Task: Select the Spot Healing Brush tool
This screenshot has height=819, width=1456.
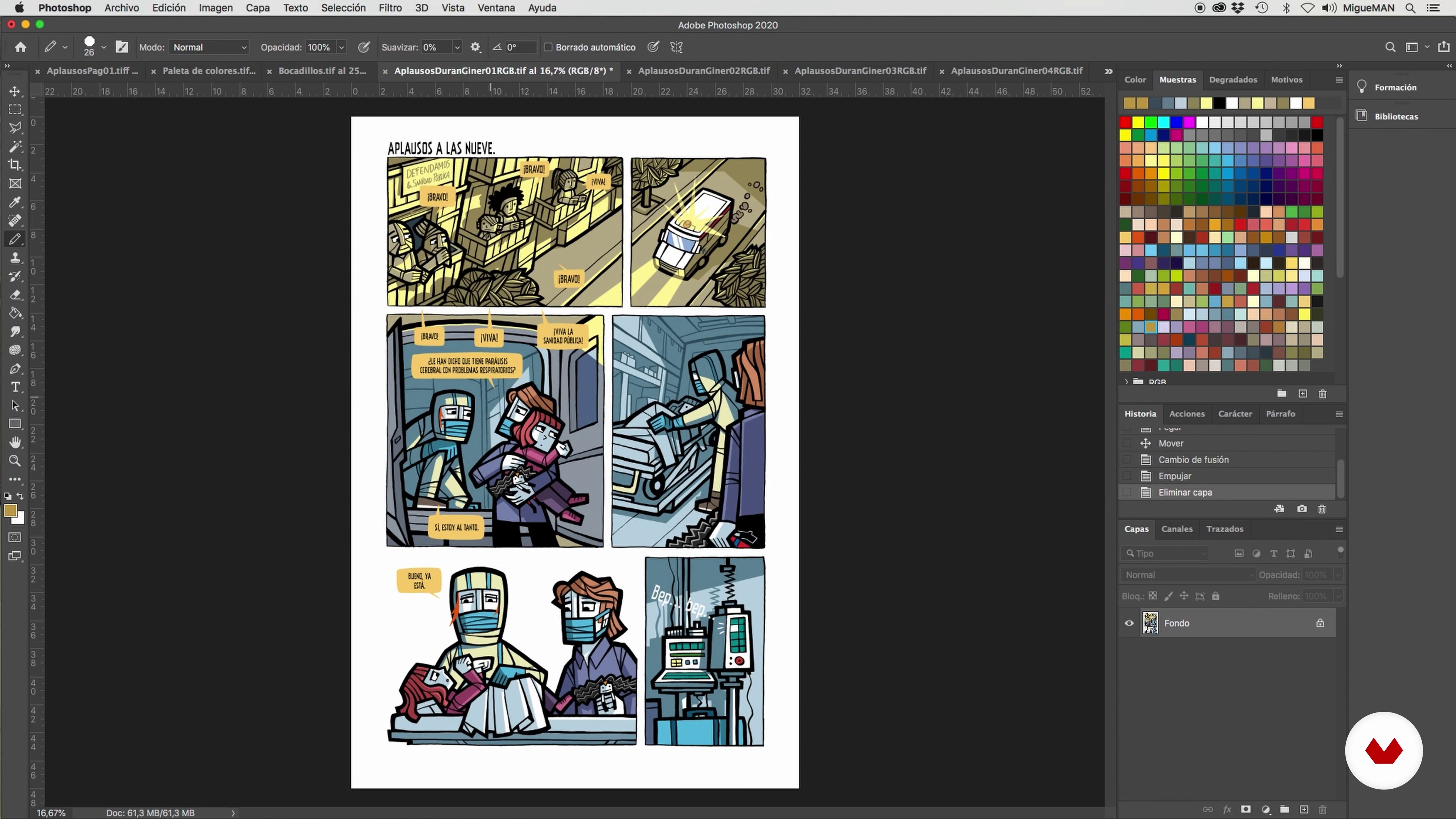Action: click(x=15, y=220)
